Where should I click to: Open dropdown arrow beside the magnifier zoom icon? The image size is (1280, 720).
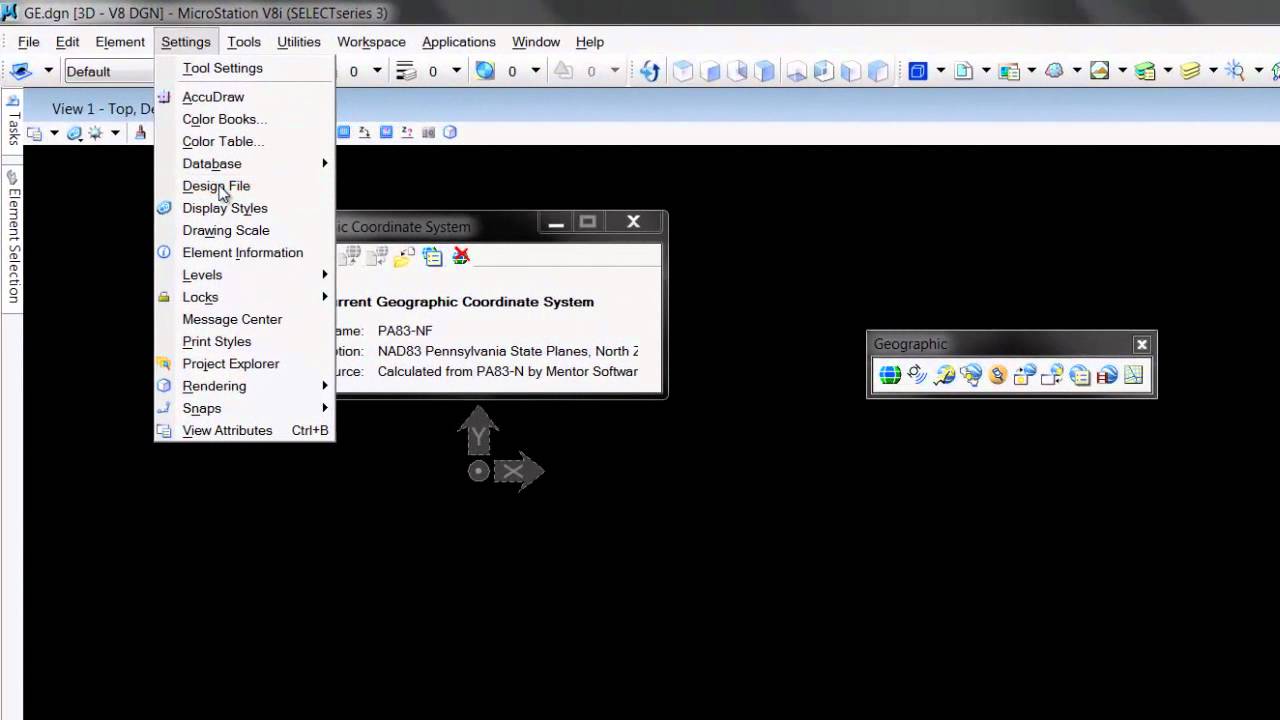(x=1257, y=71)
